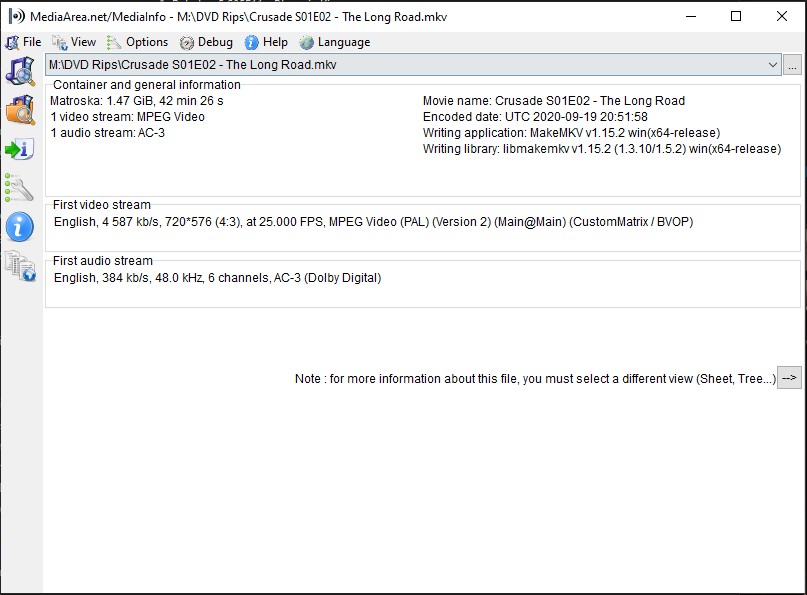
Task: Click the 'First video stream' heading
Action: tap(102, 205)
